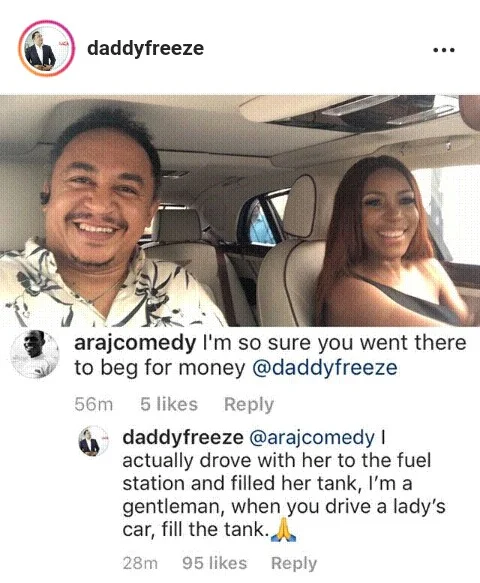
Task: Follow the @daddyfreeze mention in the comment
Action: pyautogui.click(x=325, y=368)
